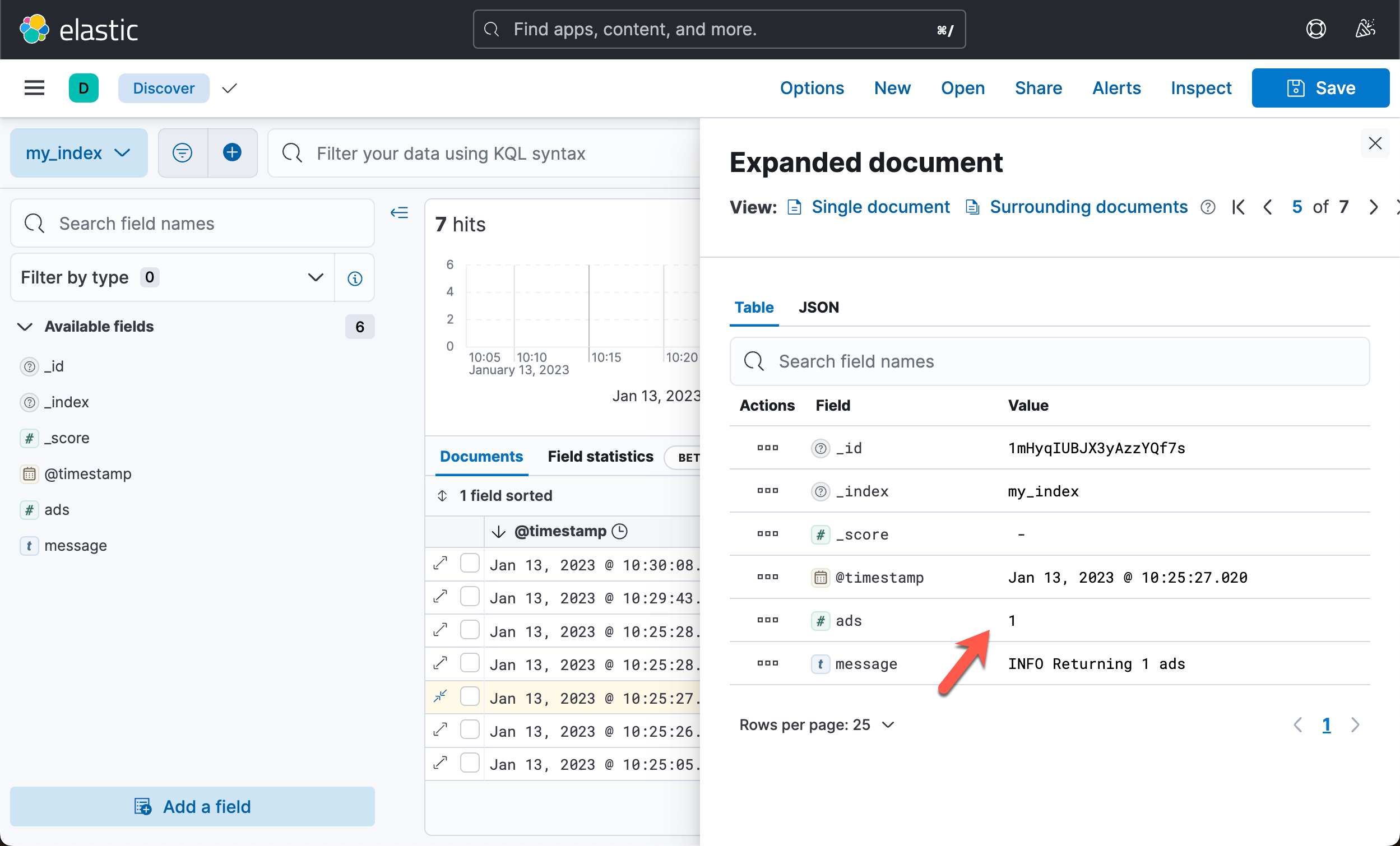Open Surrounding documents view
This screenshot has height=846, width=1400.
coord(1087,207)
